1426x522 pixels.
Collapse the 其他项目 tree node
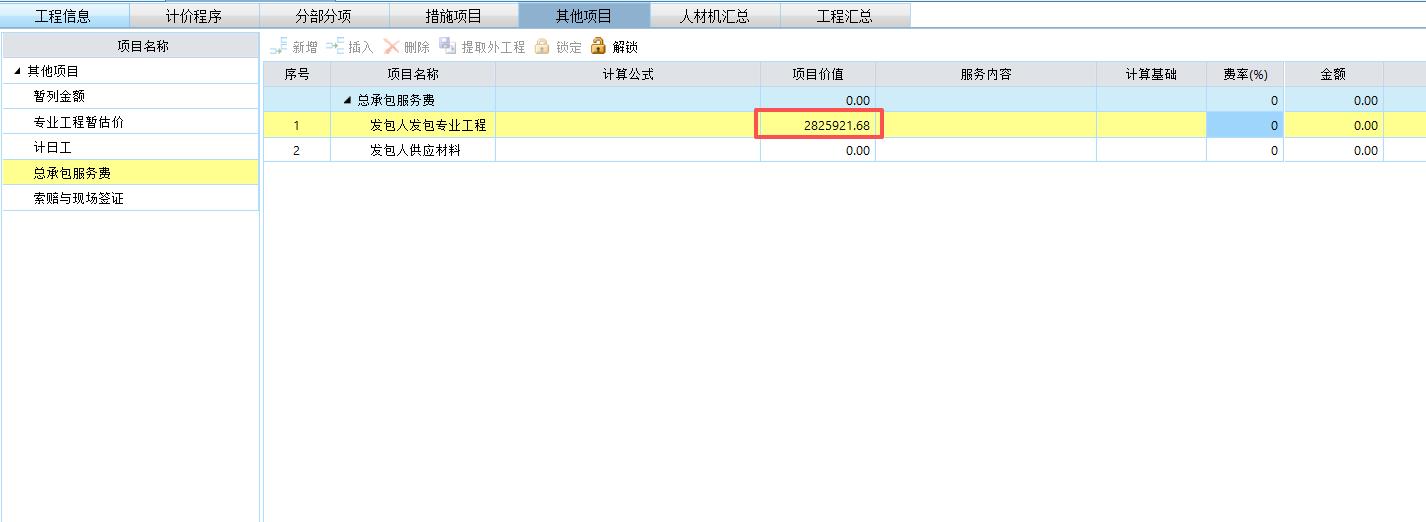pos(17,72)
